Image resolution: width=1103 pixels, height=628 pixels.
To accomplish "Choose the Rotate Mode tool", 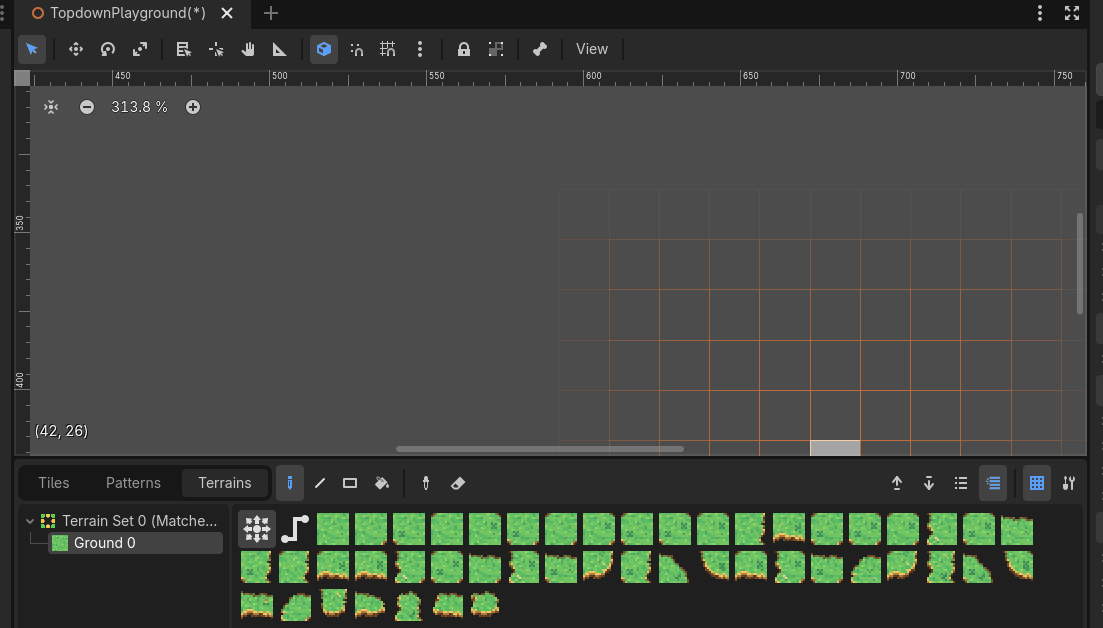I will pos(108,49).
